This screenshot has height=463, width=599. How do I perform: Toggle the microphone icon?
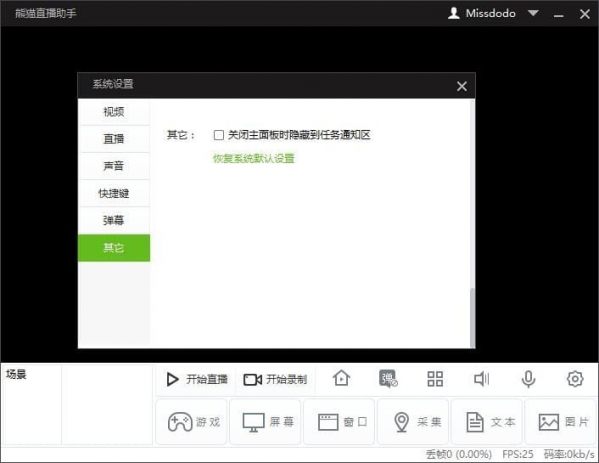[528, 379]
